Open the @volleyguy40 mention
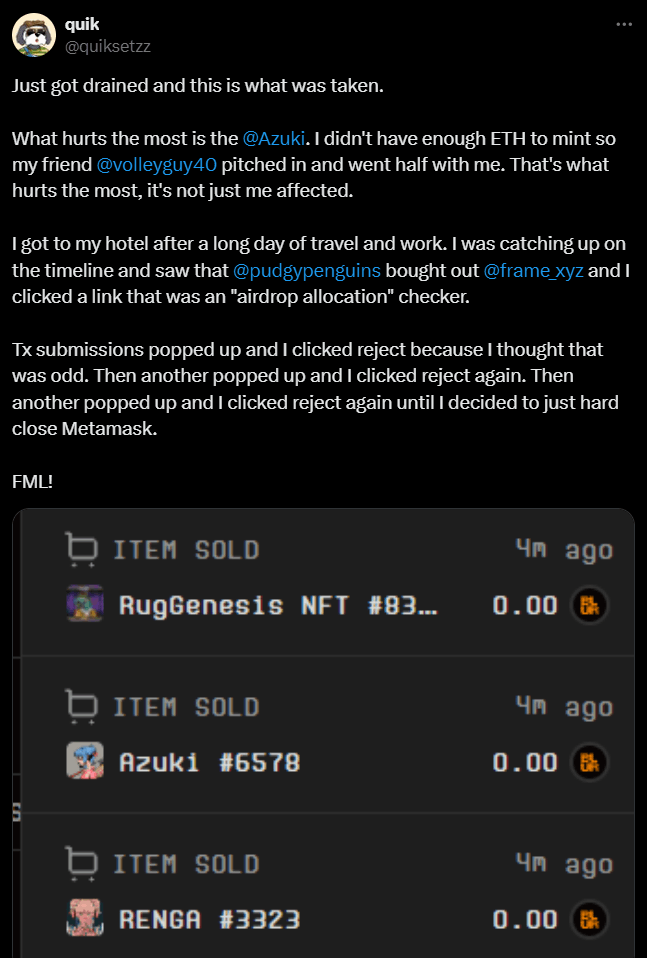 pos(156,165)
